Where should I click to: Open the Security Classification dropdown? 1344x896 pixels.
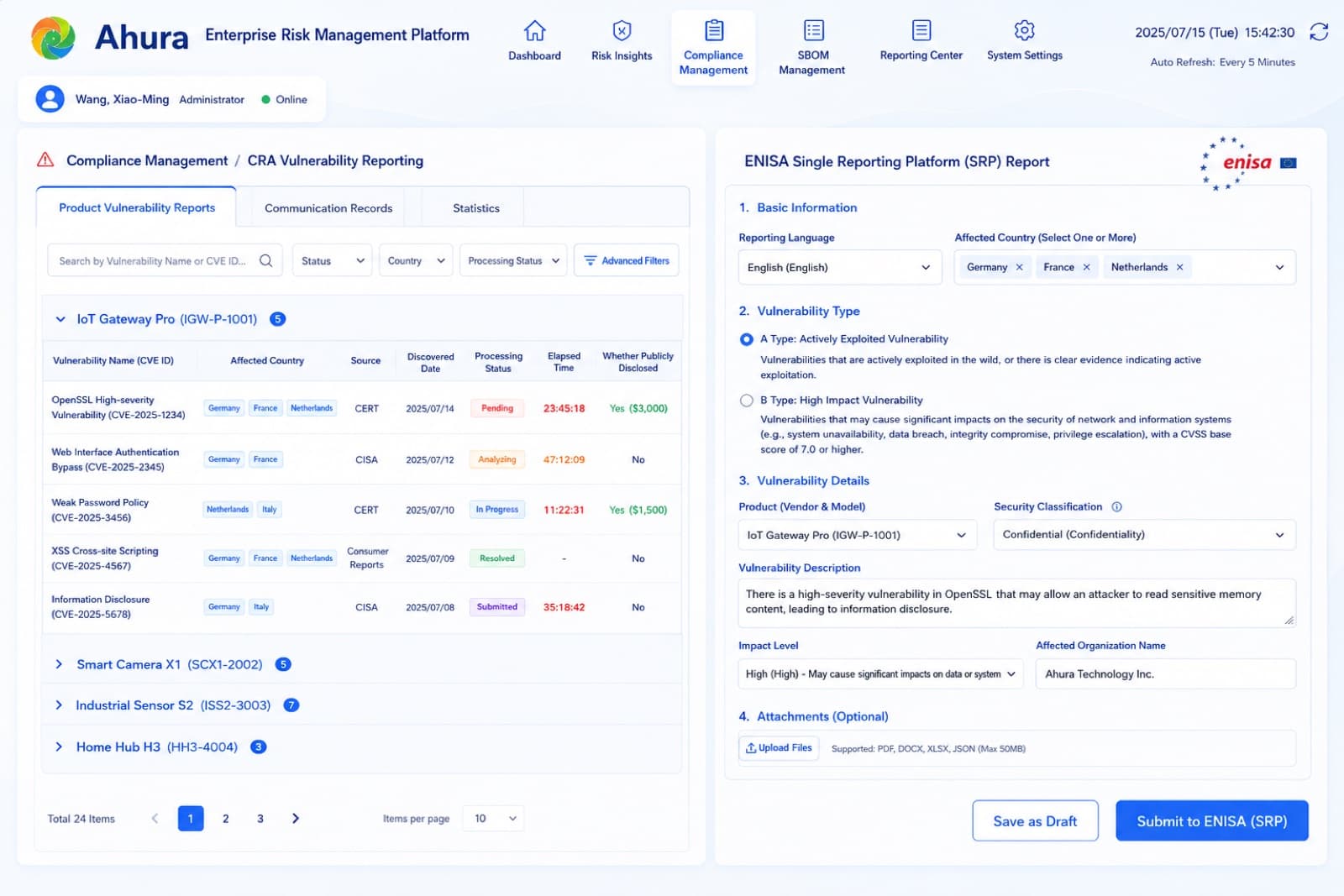pos(1144,535)
